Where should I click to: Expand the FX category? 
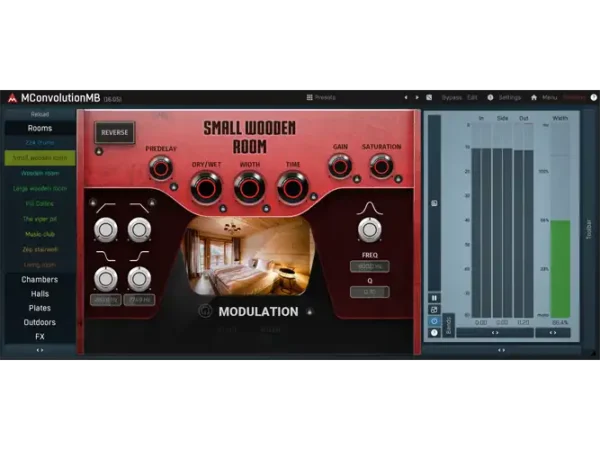(40, 337)
